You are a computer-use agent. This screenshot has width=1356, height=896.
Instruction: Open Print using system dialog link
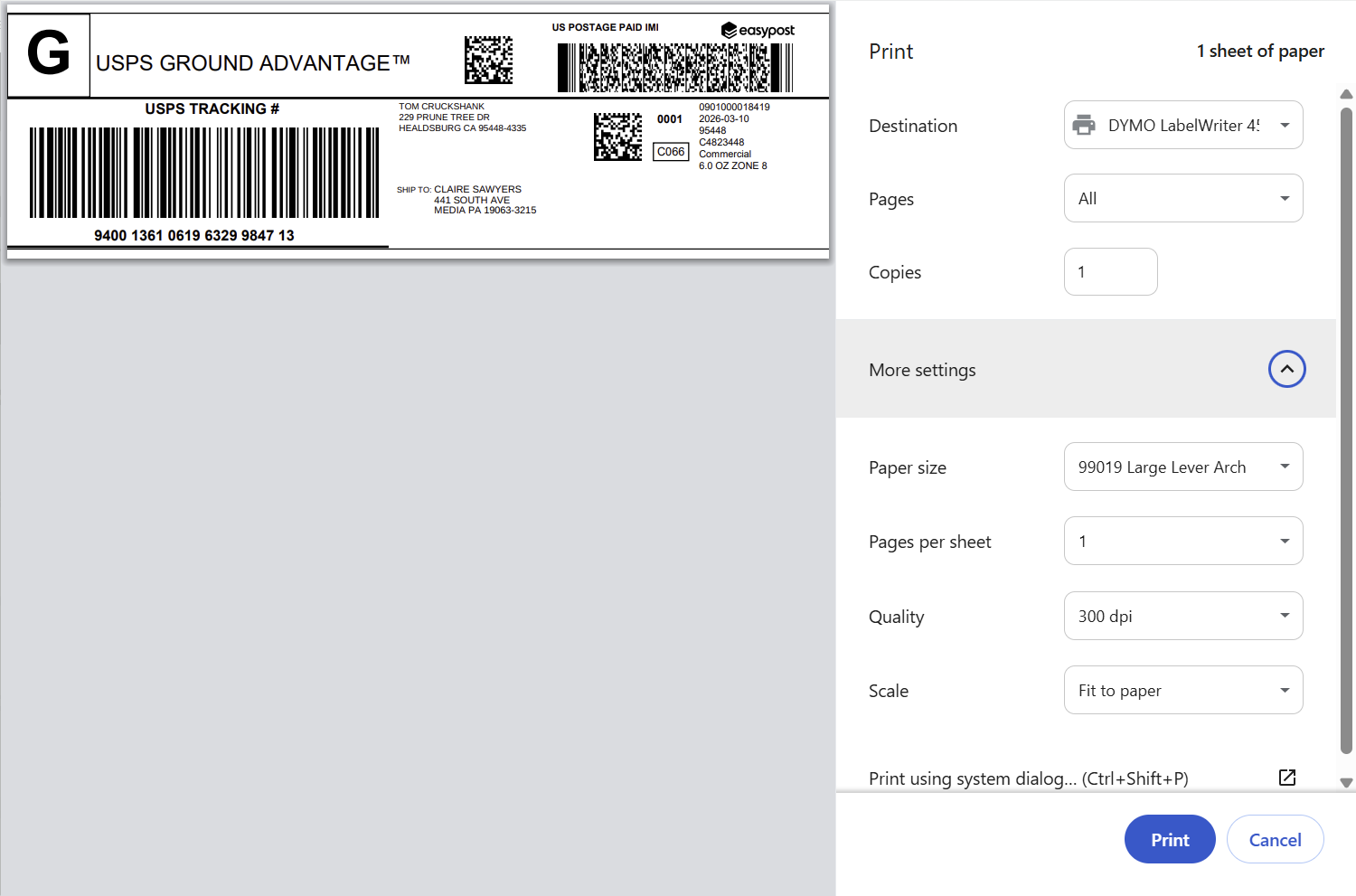(x=1029, y=778)
